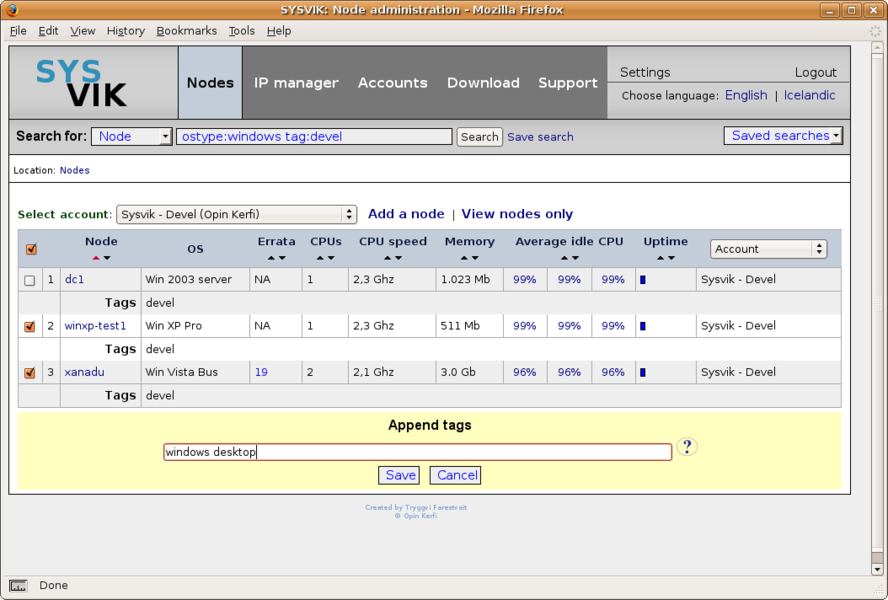Image resolution: width=888 pixels, height=600 pixels.
Task: Choose Icelandic language
Action: pos(809,95)
